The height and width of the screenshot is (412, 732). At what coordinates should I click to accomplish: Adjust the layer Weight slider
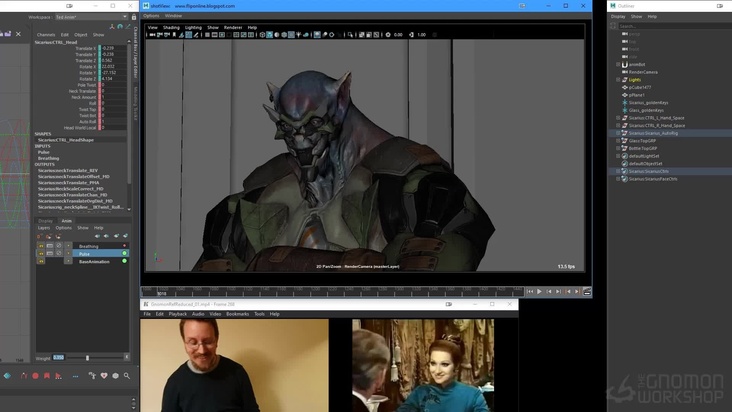coord(87,357)
